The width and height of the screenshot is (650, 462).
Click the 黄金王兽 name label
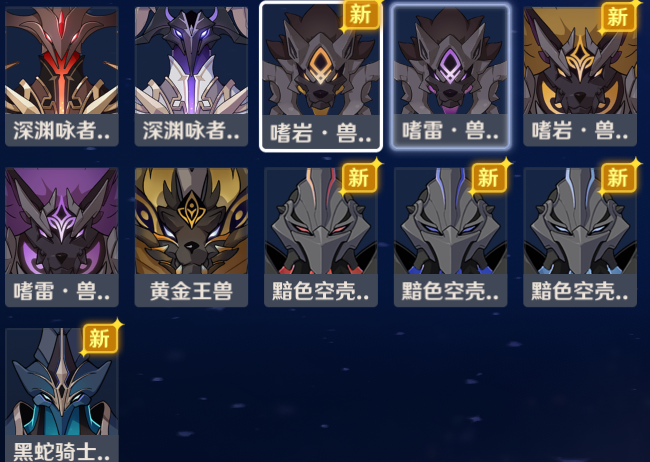coord(192,291)
